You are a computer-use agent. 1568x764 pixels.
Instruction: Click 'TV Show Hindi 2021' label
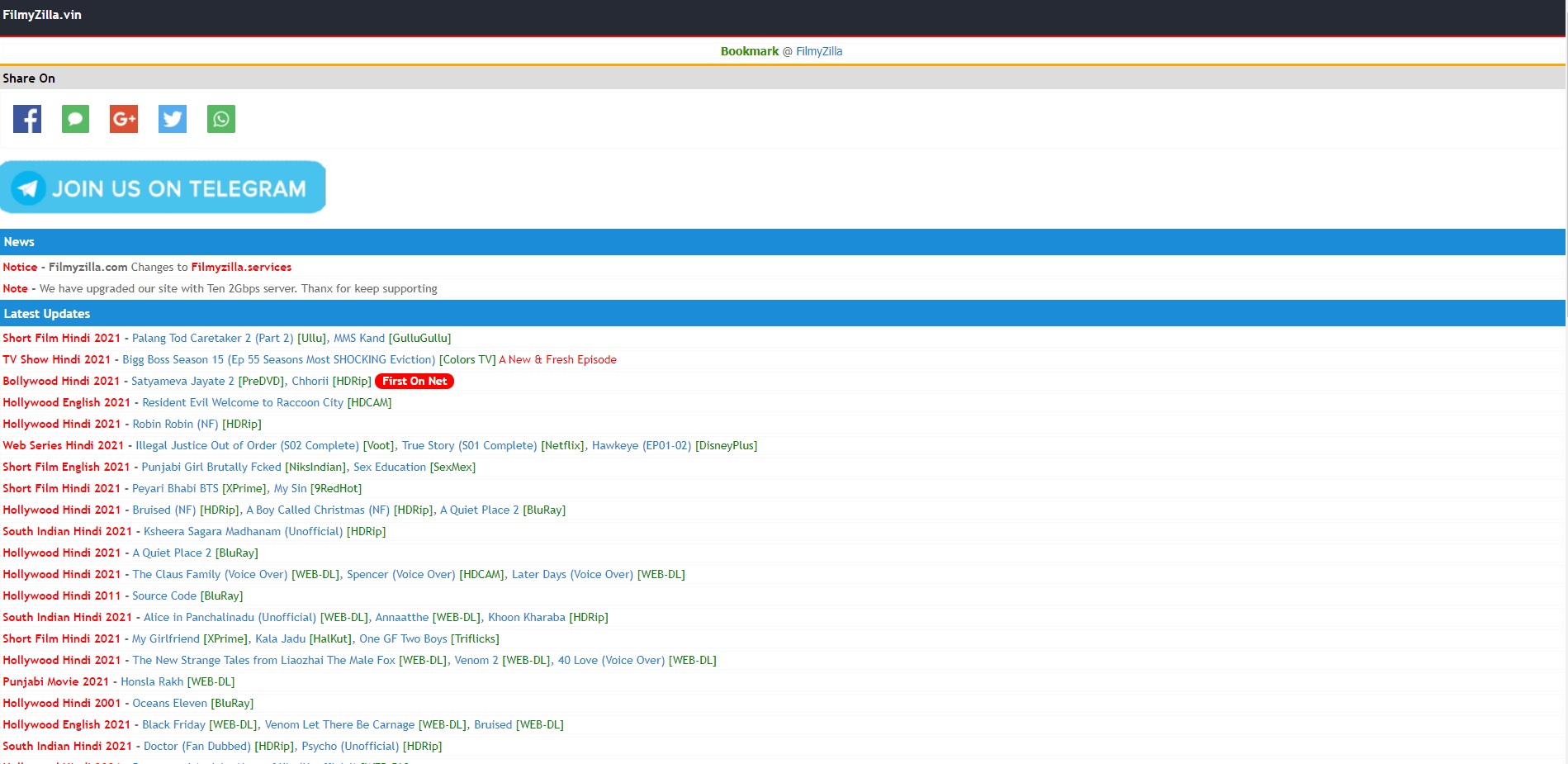56,359
